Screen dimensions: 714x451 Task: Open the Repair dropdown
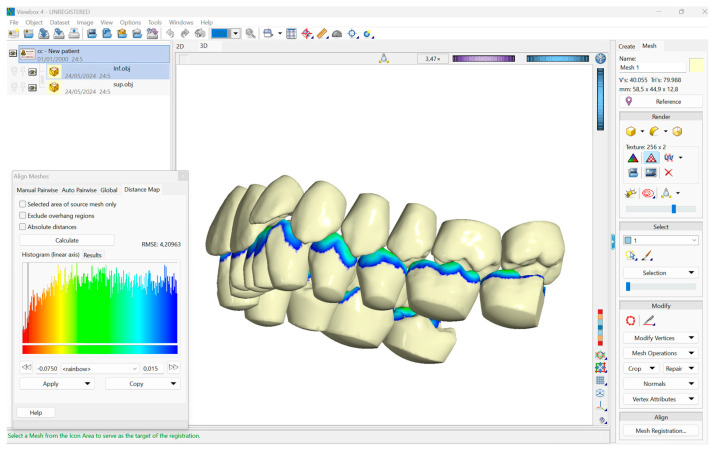pyautogui.click(x=679, y=369)
